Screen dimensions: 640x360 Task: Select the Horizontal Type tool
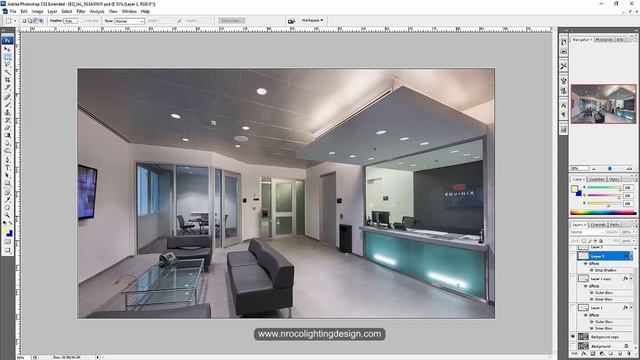[x=7, y=167]
